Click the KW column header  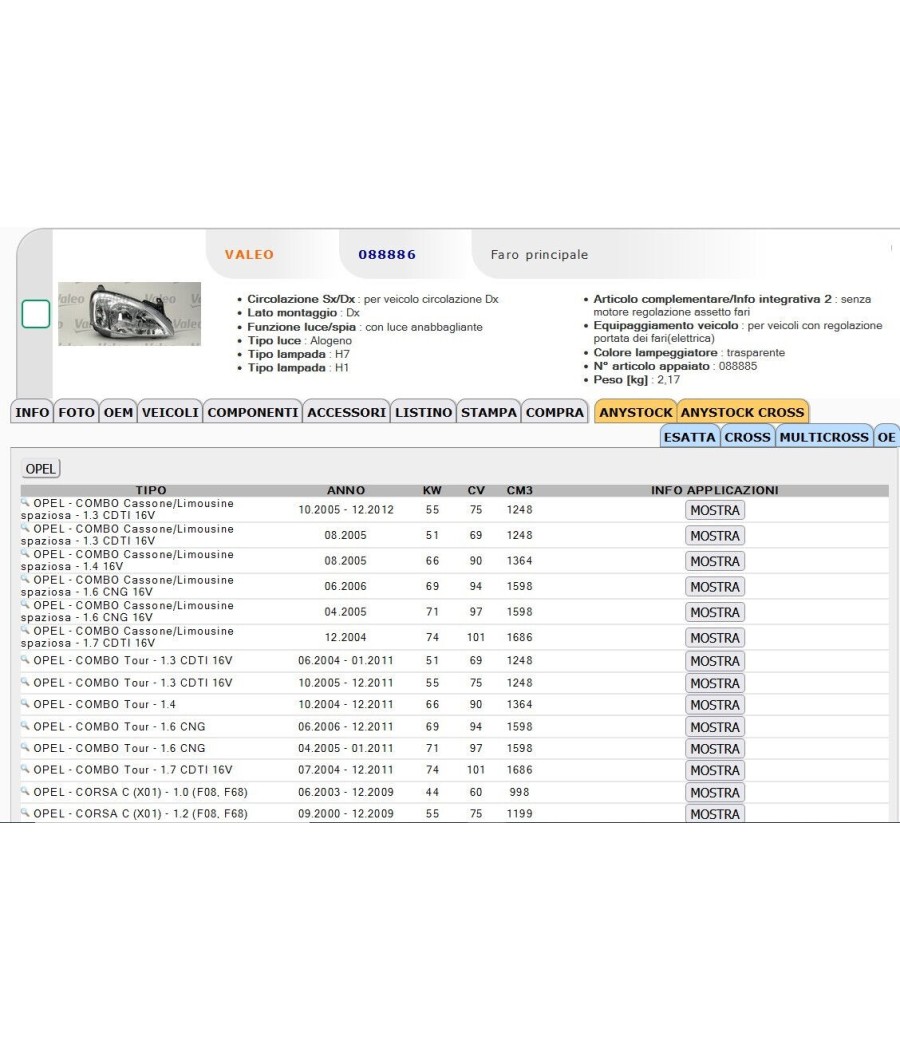tap(432, 490)
